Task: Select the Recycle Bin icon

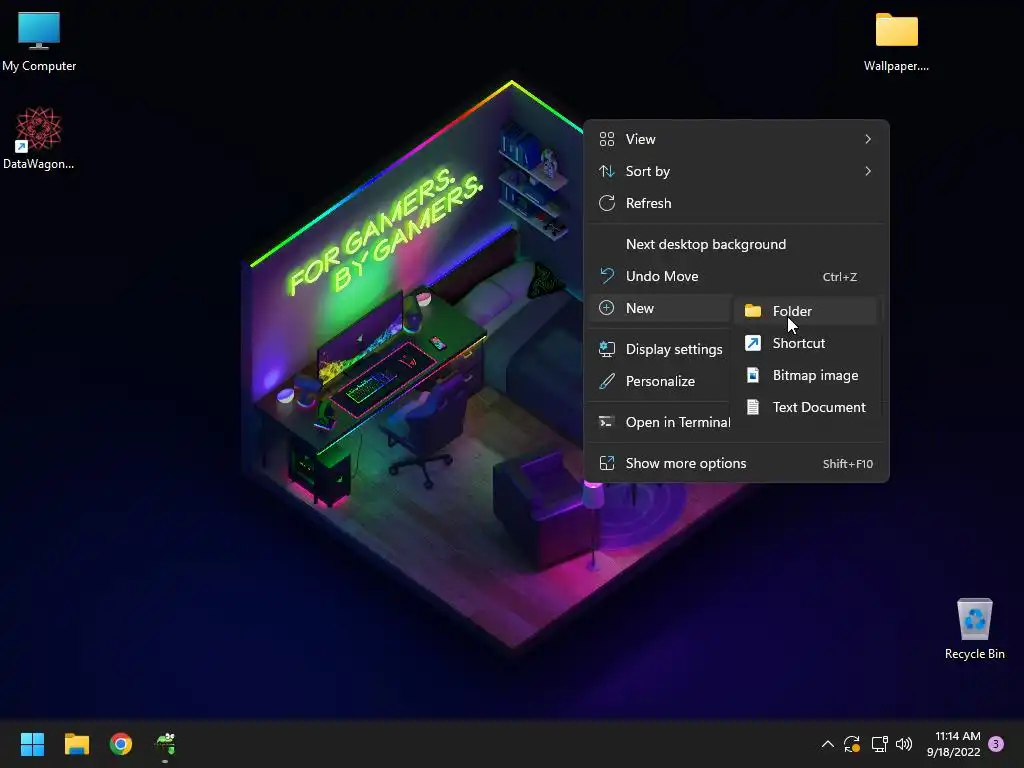Action: pyautogui.click(x=974, y=629)
